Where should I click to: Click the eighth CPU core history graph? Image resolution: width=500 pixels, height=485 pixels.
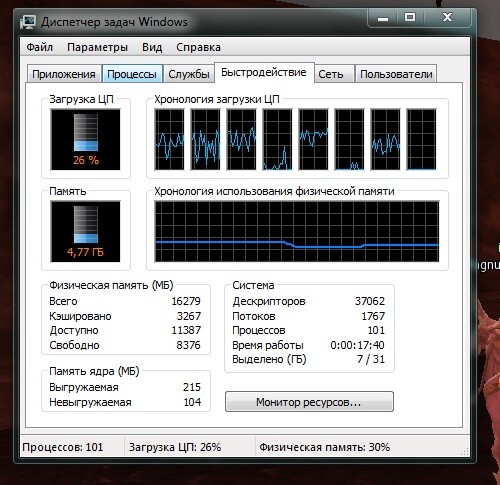tap(422, 140)
